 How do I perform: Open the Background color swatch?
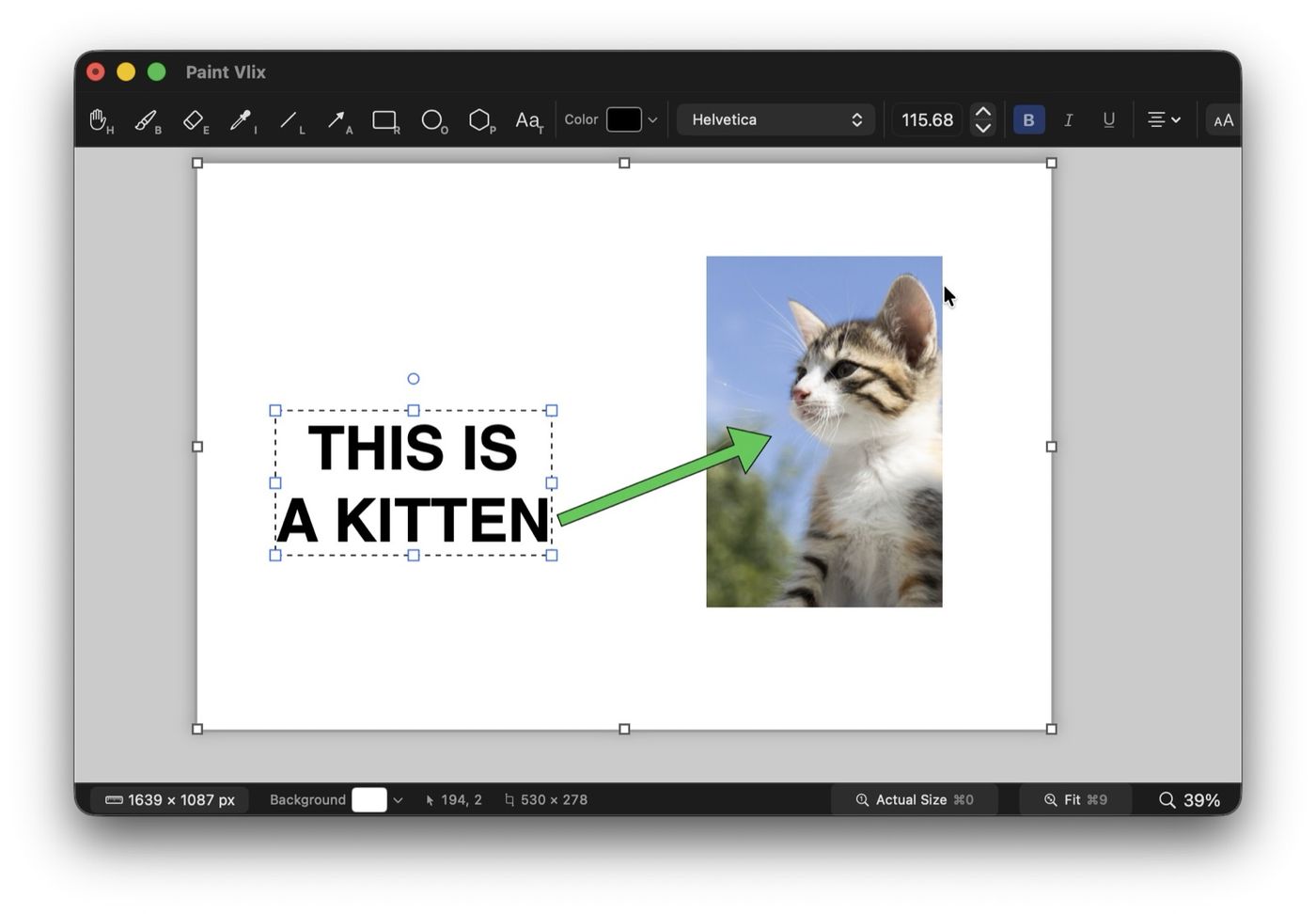(369, 800)
